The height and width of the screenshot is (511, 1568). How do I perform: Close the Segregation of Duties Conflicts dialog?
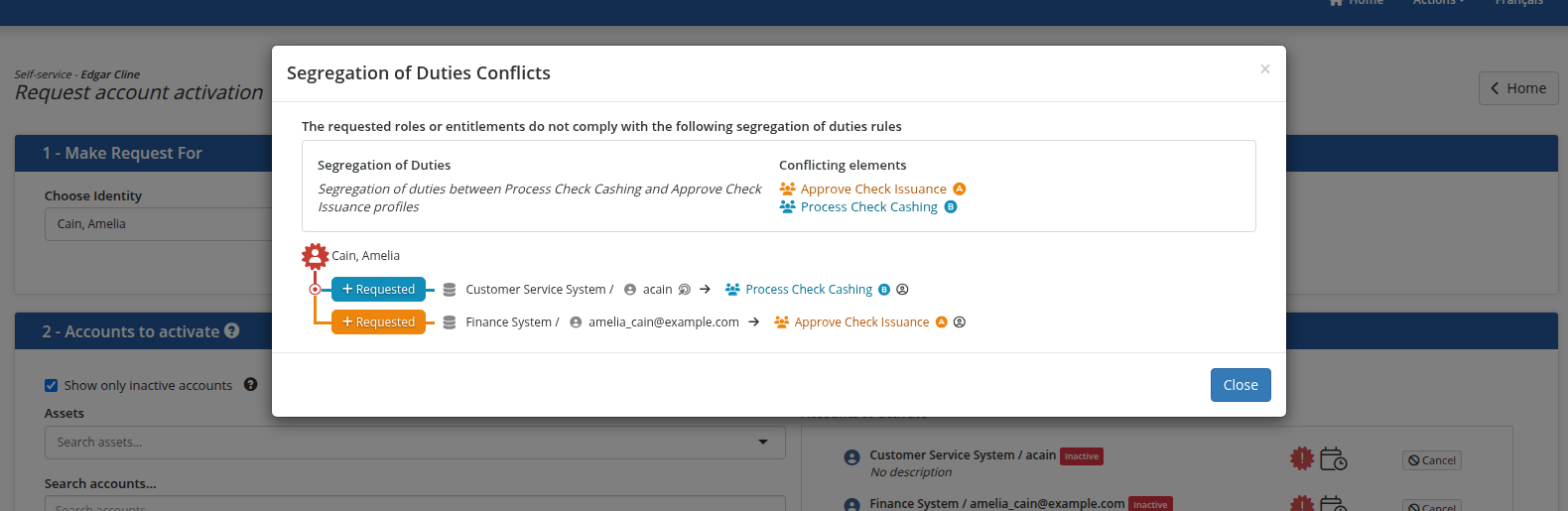1241,385
